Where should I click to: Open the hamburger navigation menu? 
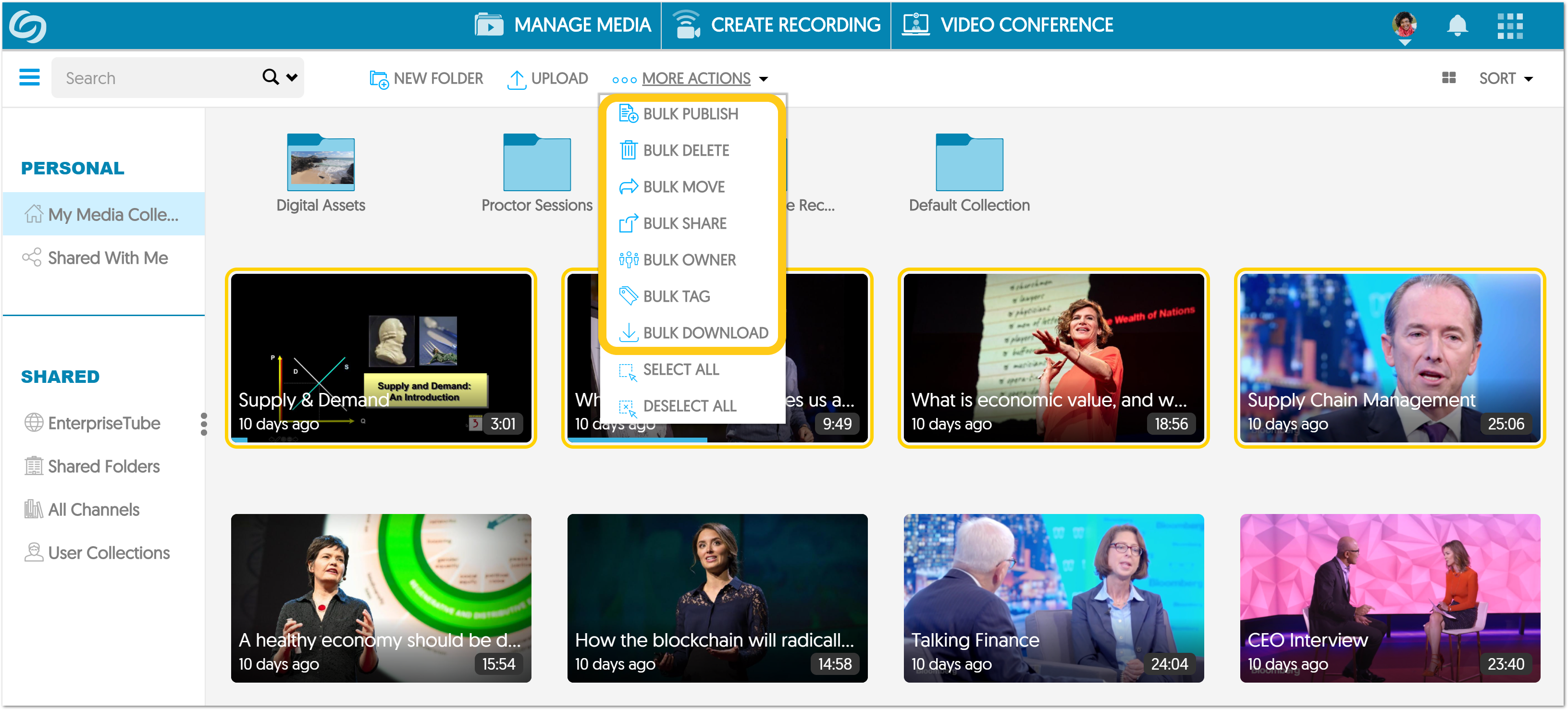point(29,77)
